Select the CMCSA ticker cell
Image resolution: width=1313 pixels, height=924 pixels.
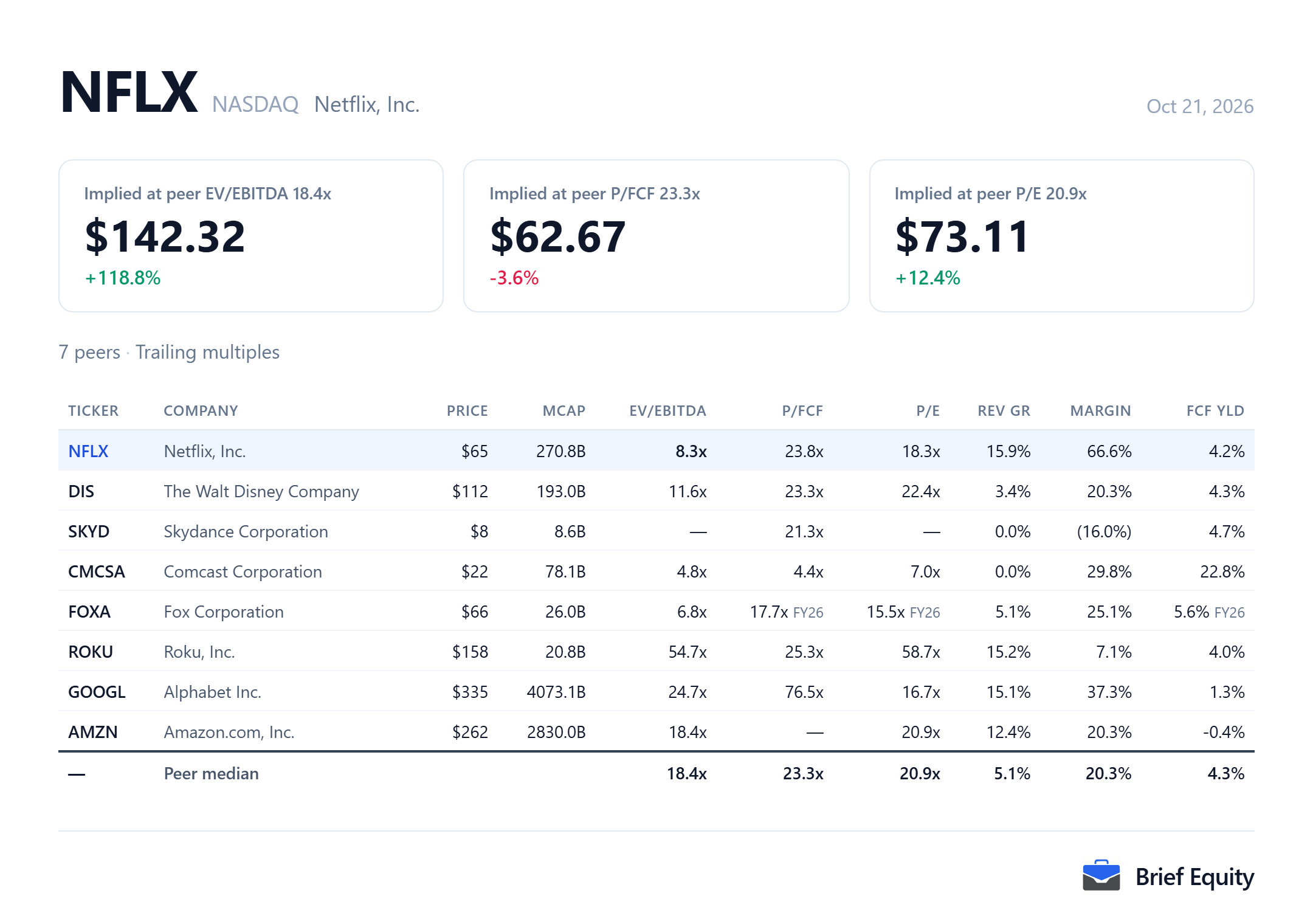point(97,571)
